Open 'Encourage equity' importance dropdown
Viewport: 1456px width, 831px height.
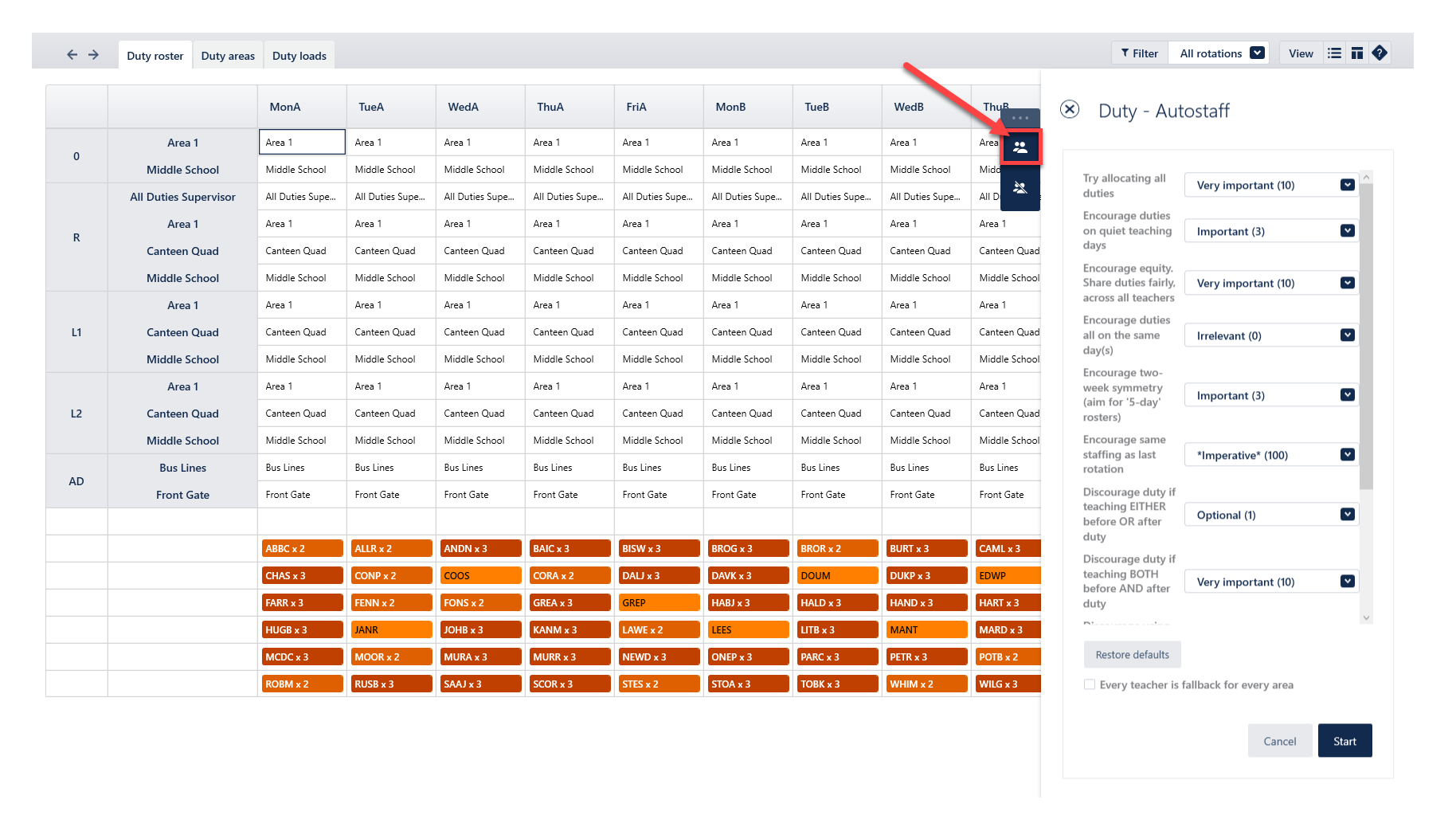1272,284
